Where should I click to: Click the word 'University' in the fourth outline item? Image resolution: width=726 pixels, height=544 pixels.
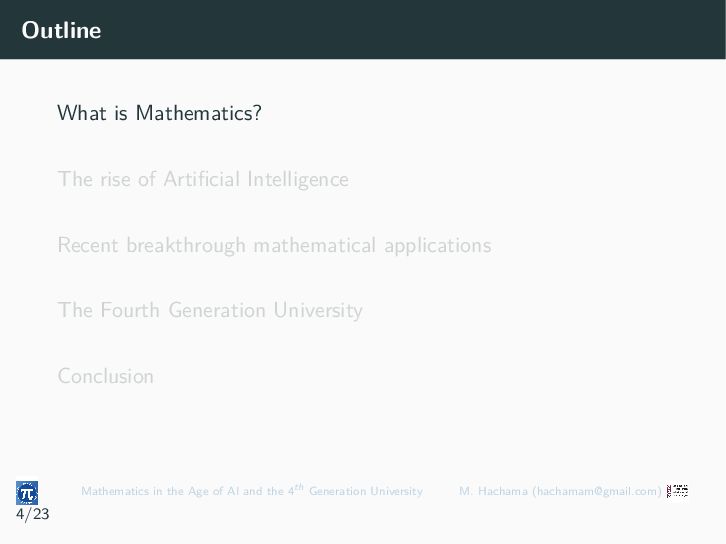click(x=318, y=311)
